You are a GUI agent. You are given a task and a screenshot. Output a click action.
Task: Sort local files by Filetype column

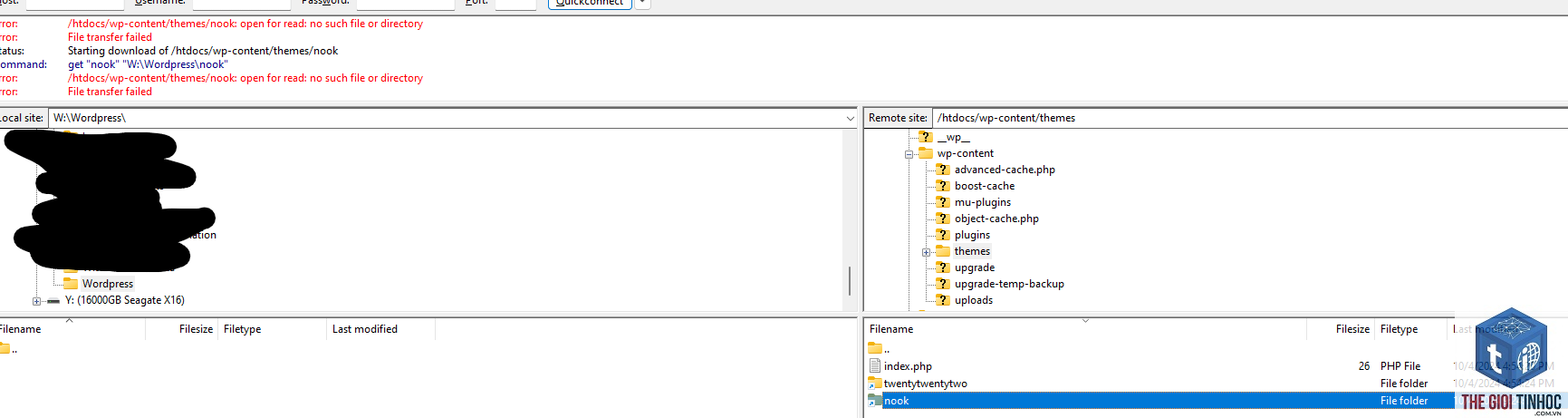click(272, 329)
